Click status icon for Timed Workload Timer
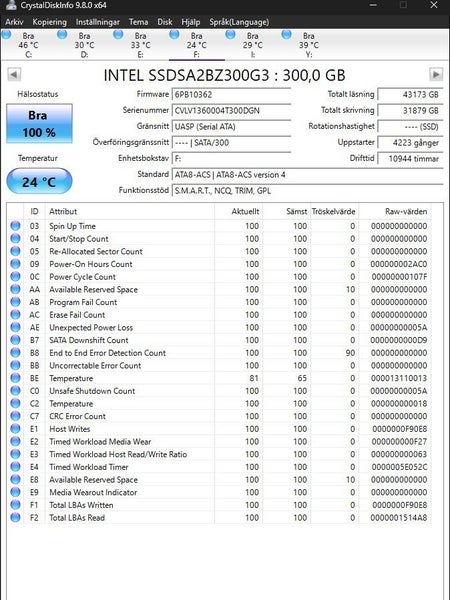Viewport: 450px width, 600px height. [x=15, y=466]
